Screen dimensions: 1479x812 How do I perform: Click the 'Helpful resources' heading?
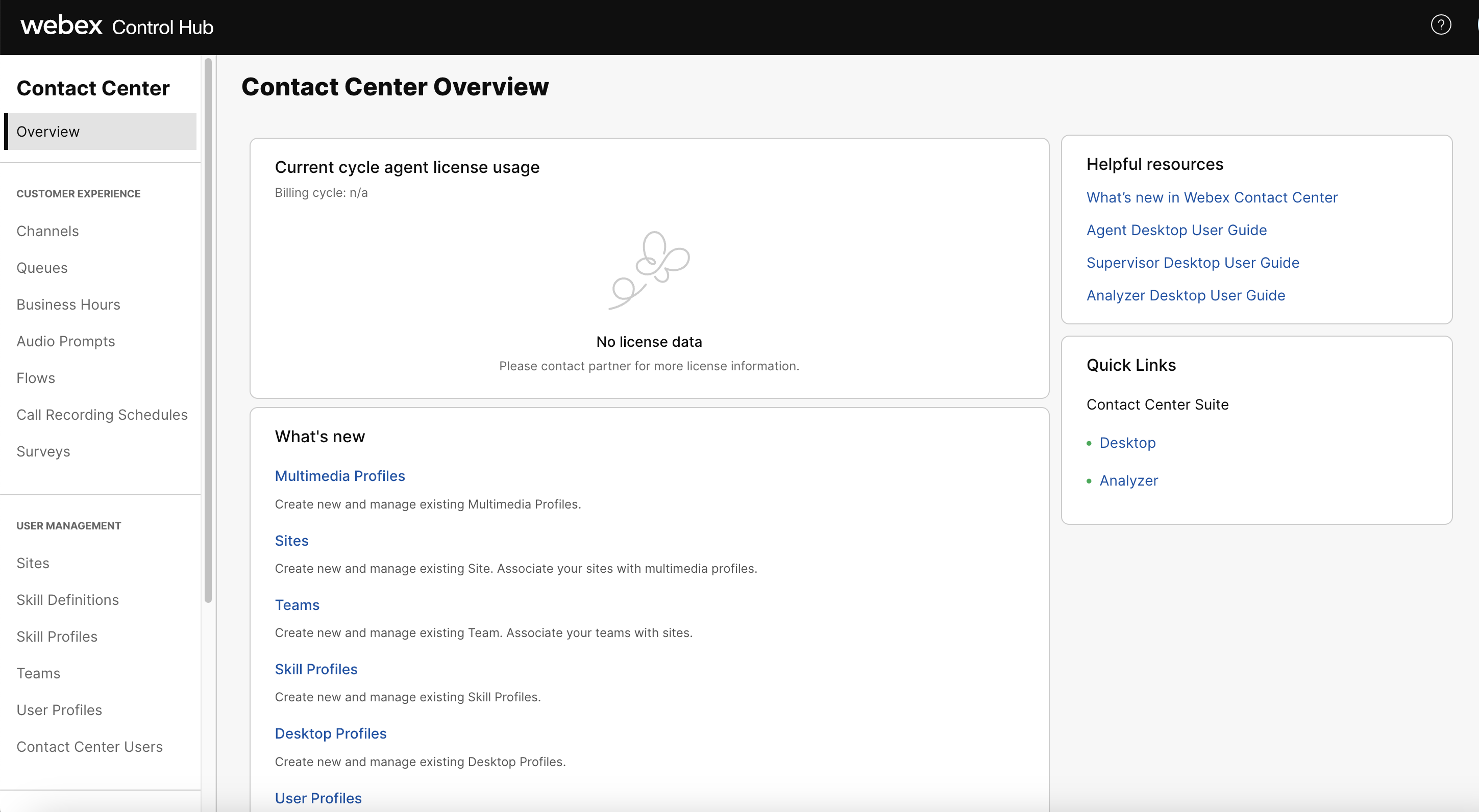coord(1154,164)
